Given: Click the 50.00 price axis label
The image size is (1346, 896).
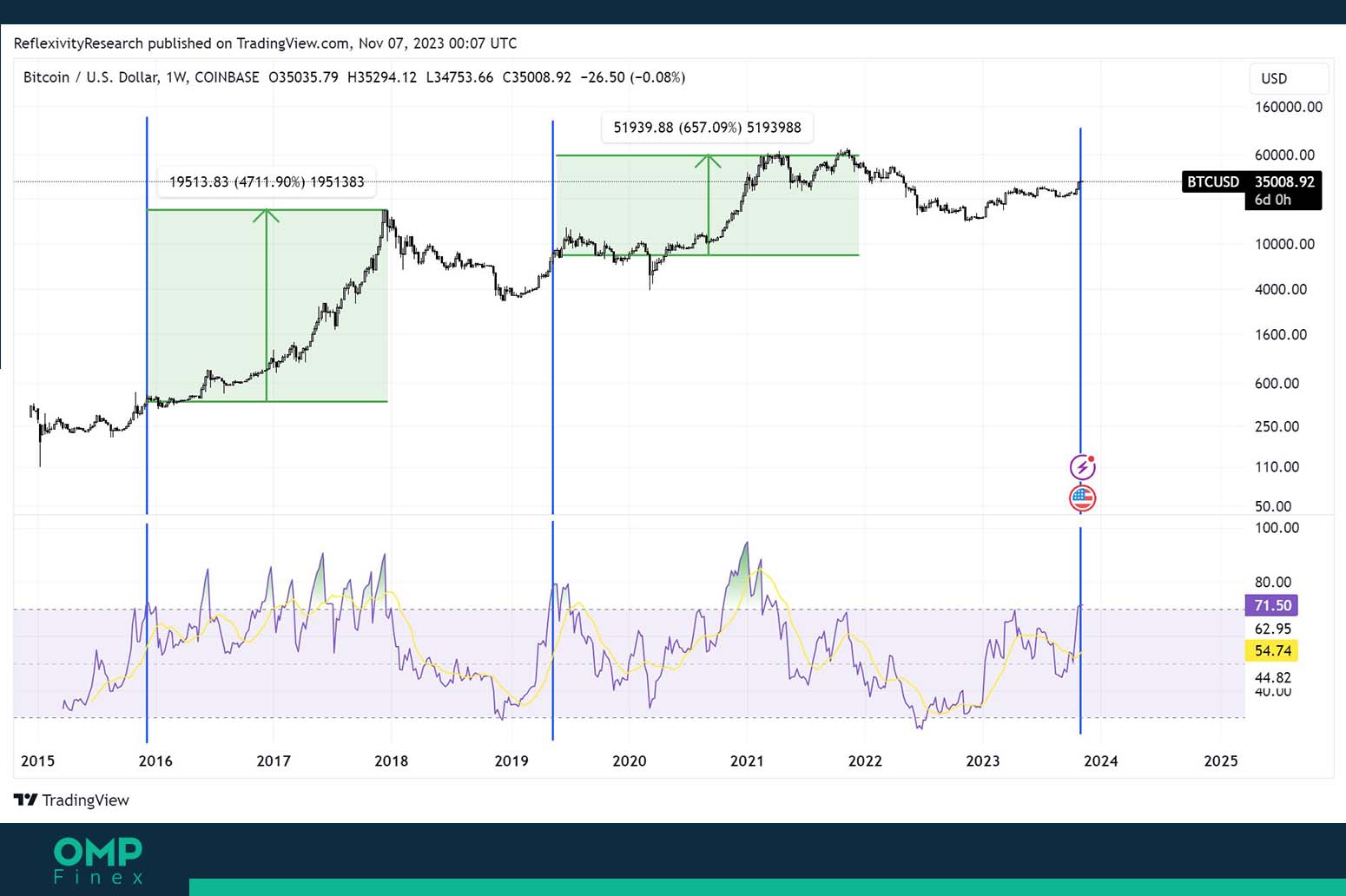Looking at the screenshot, I should pyautogui.click(x=1273, y=506).
